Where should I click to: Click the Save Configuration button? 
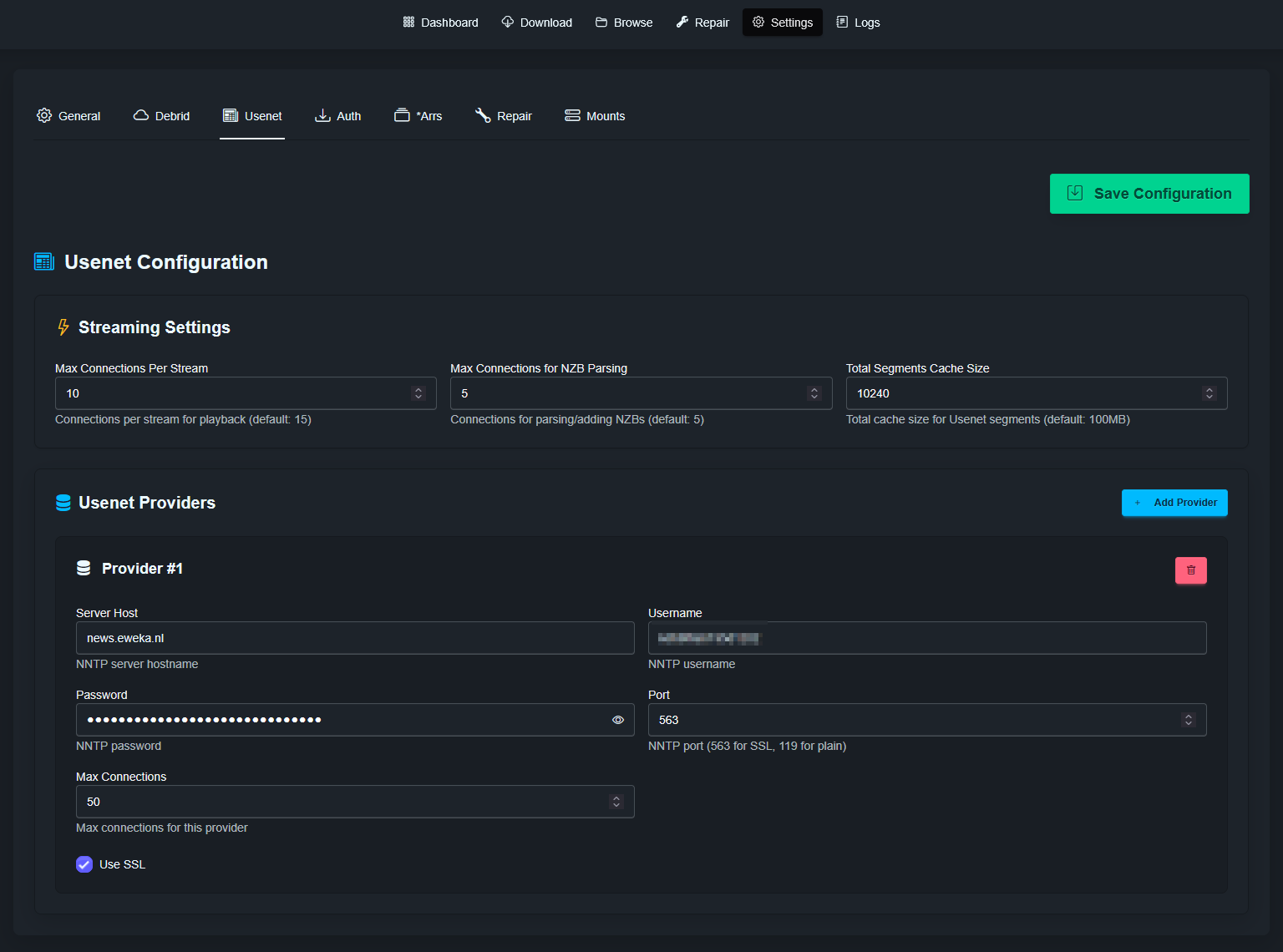(1149, 194)
